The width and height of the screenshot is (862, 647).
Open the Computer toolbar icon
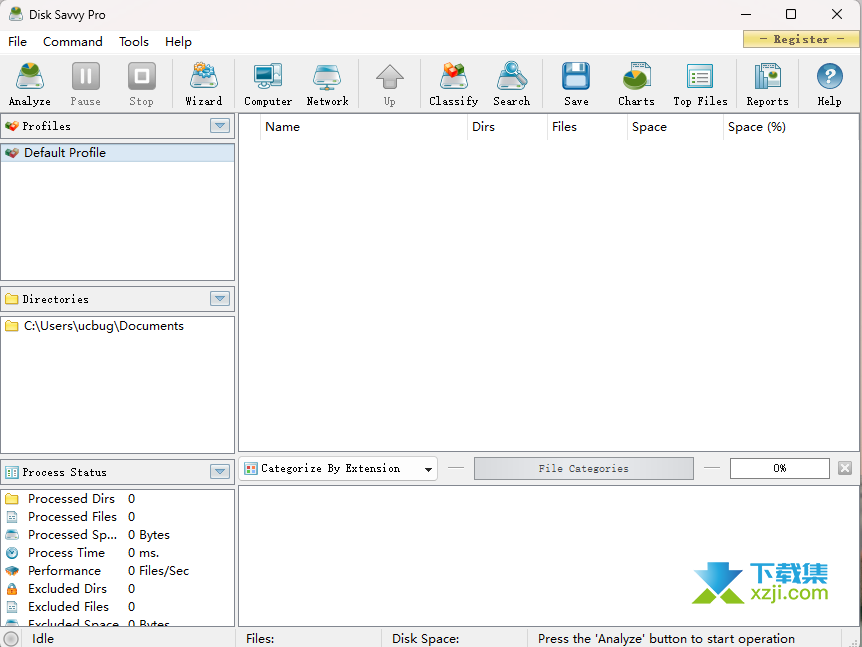pyautogui.click(x=268, y=84)
